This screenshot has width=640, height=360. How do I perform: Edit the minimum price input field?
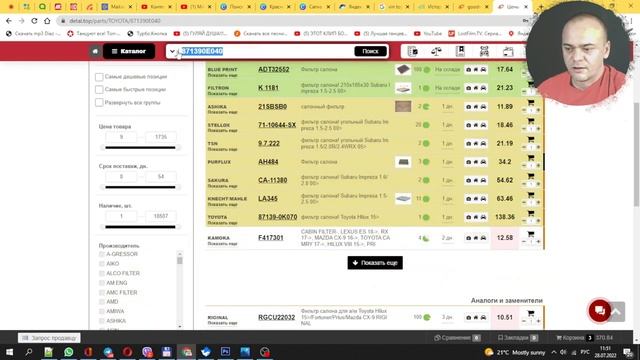point(121,137)
